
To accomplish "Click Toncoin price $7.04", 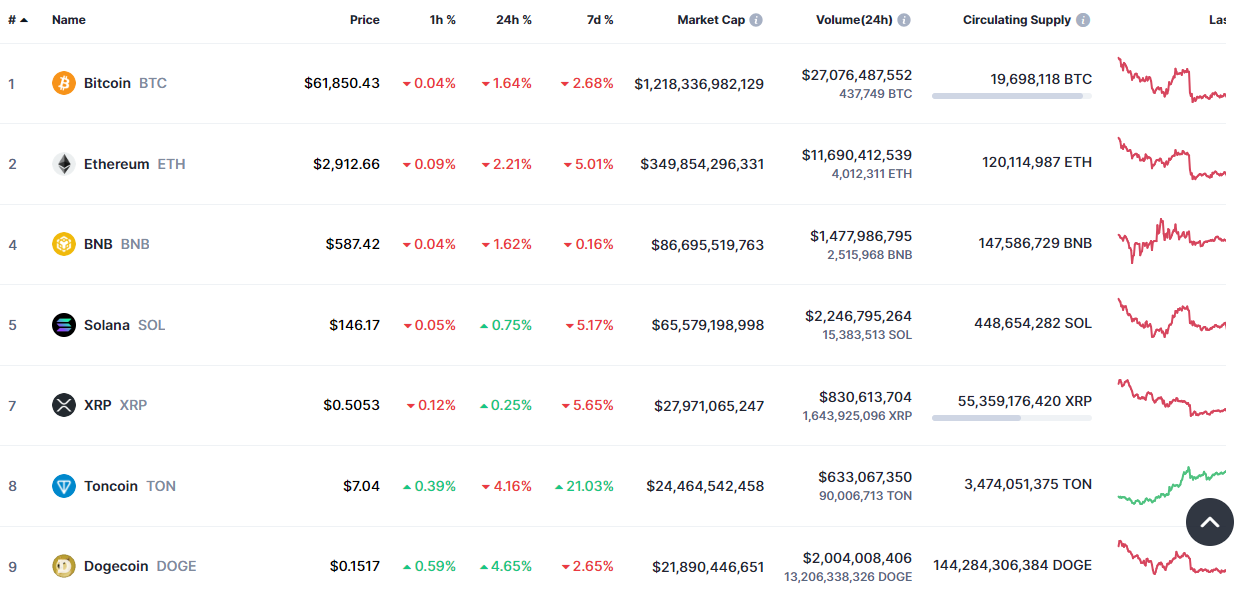I will pyautogui.click(x=362, y=486).
